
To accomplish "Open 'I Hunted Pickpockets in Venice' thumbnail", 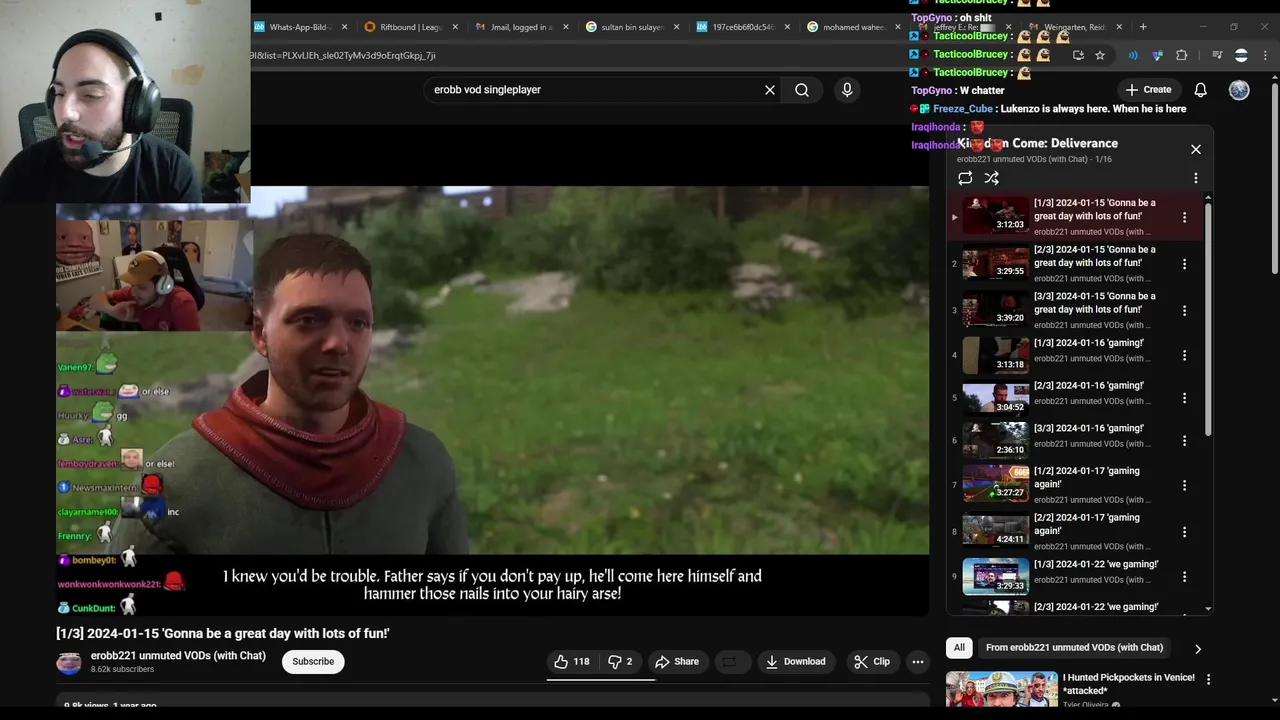I will pyautogui.click(x=1001, y=690).
